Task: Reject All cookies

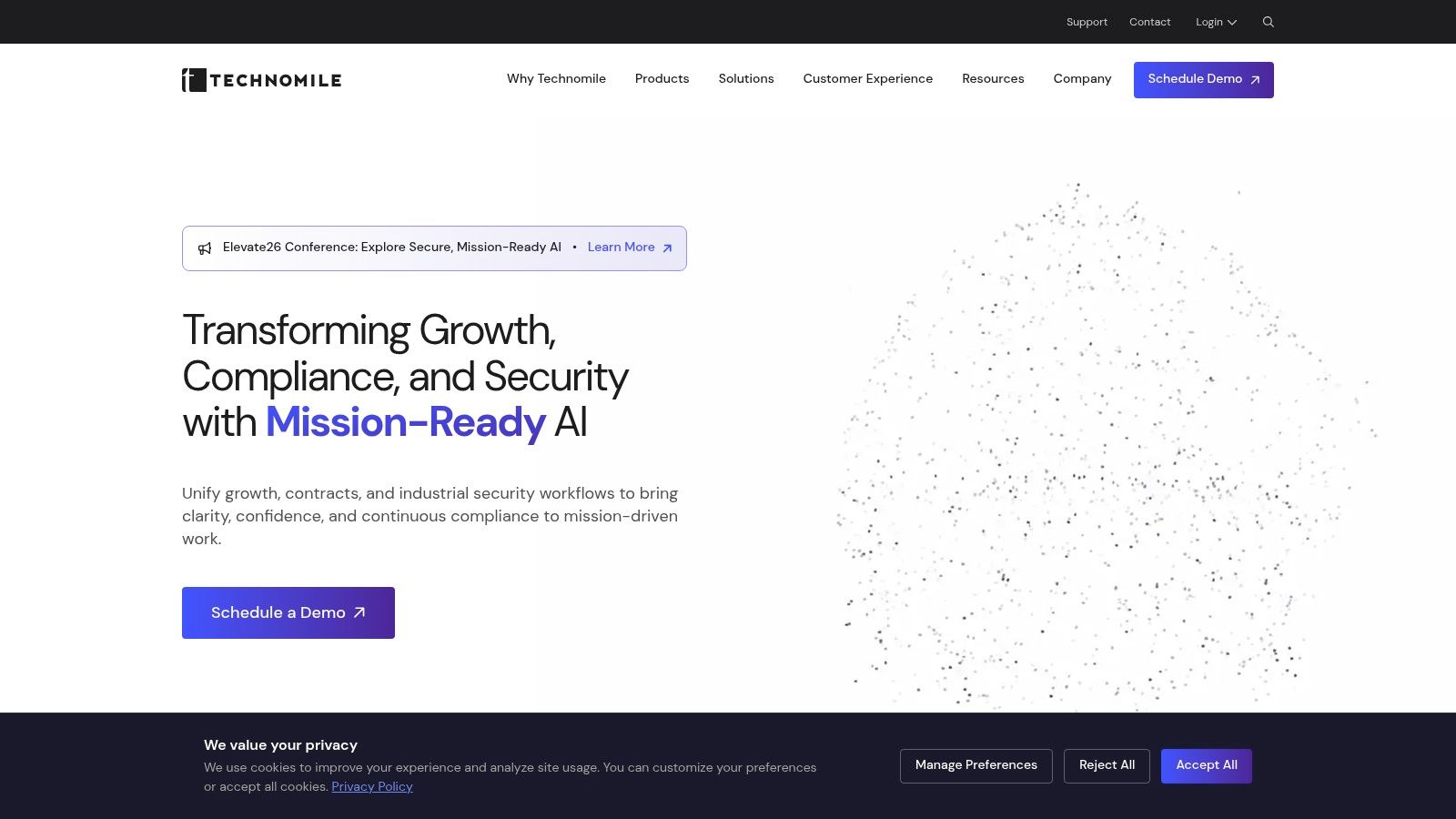Action: tap(1107, 766)
